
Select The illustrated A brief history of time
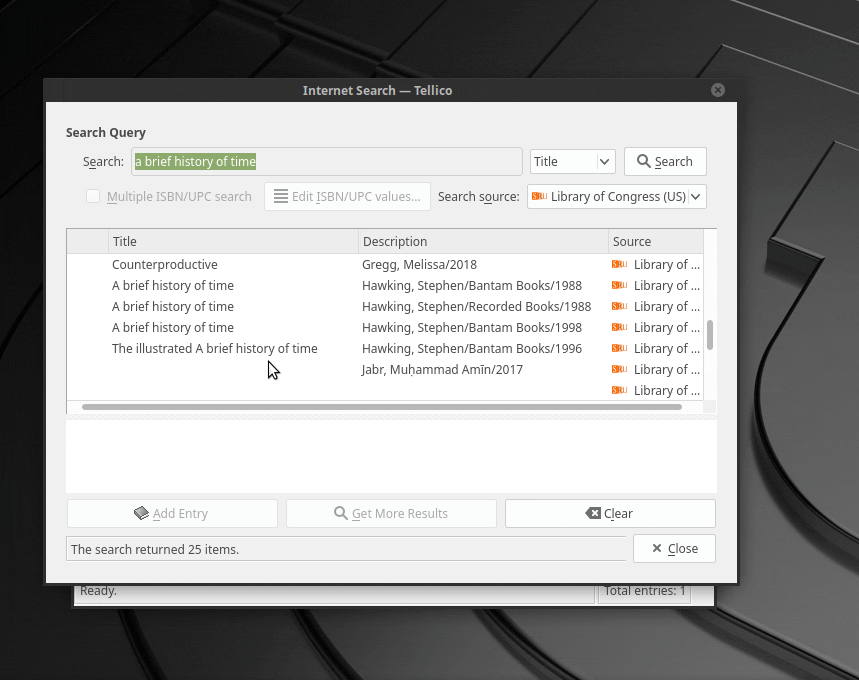point(385,348)
